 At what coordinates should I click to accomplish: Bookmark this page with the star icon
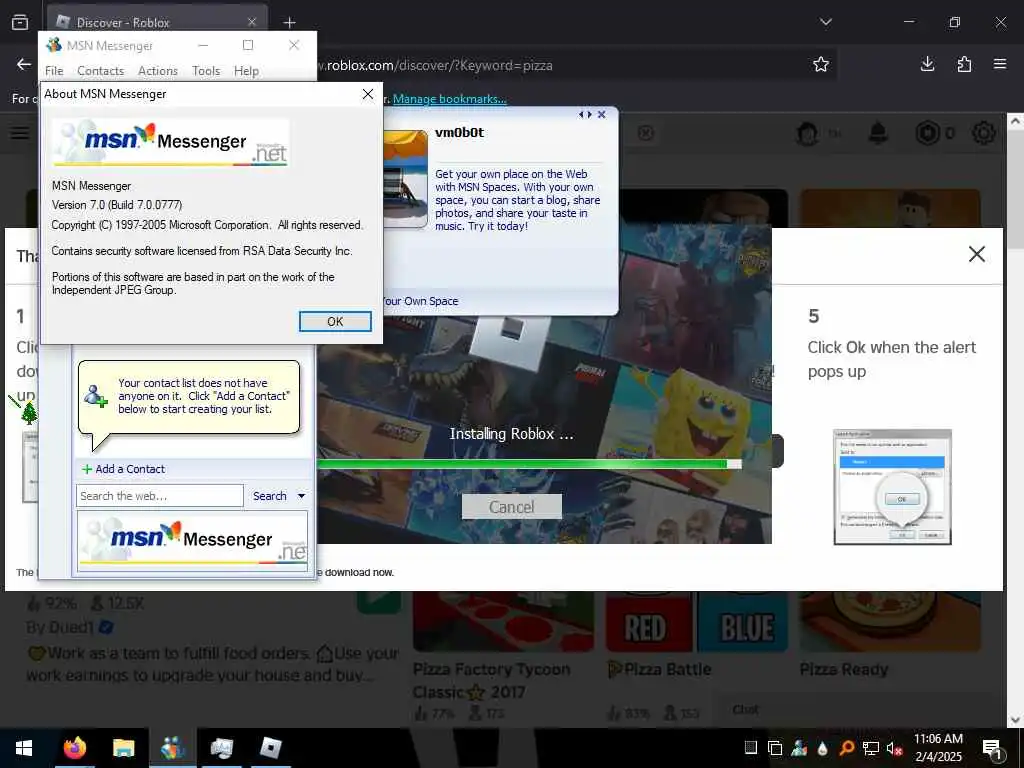pos(821,64)
